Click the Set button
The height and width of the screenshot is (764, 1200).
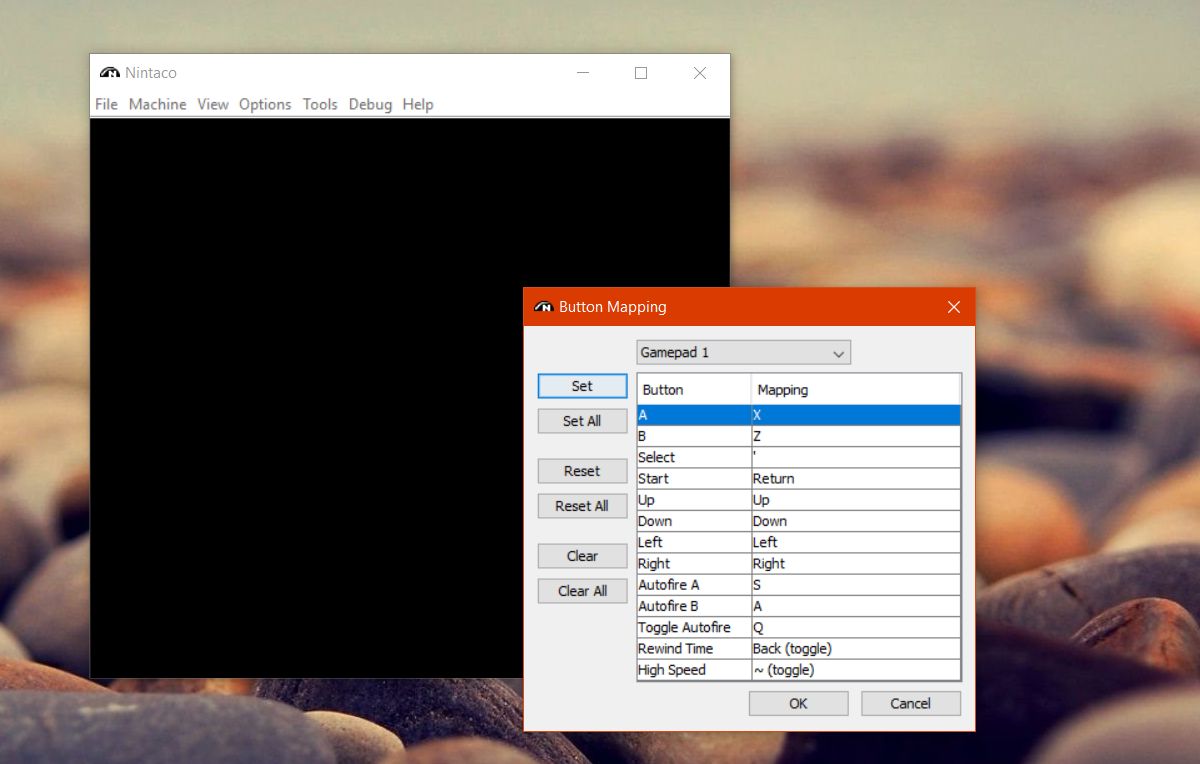(x=582, y=386)
